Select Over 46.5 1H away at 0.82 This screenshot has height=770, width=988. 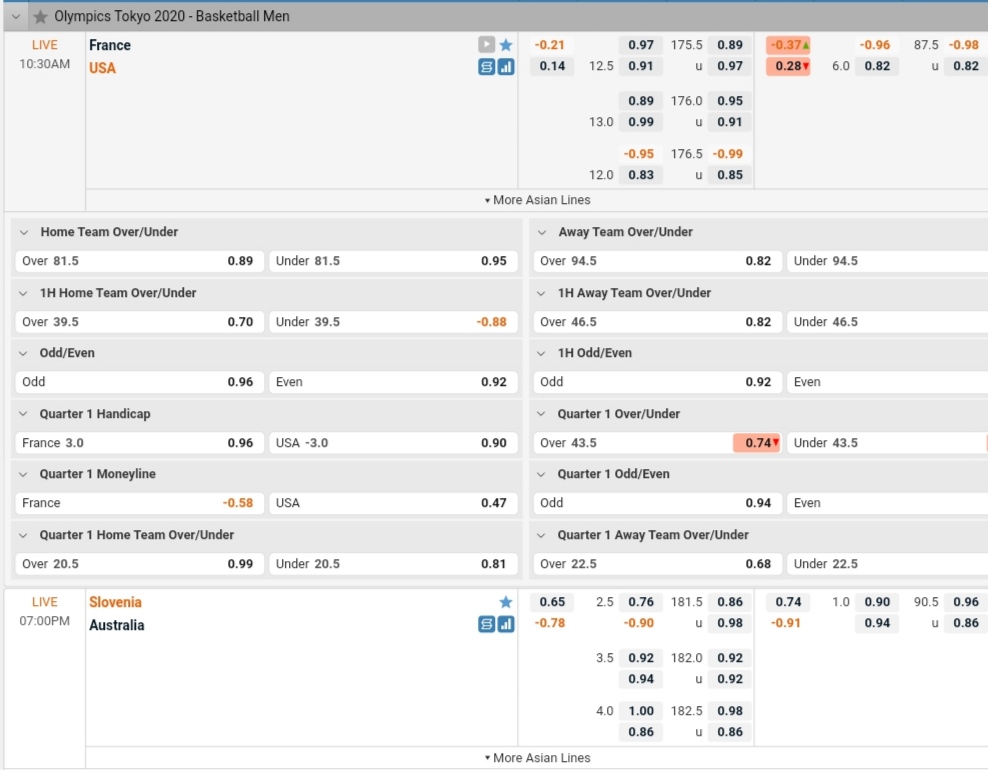tap(657, 321)
